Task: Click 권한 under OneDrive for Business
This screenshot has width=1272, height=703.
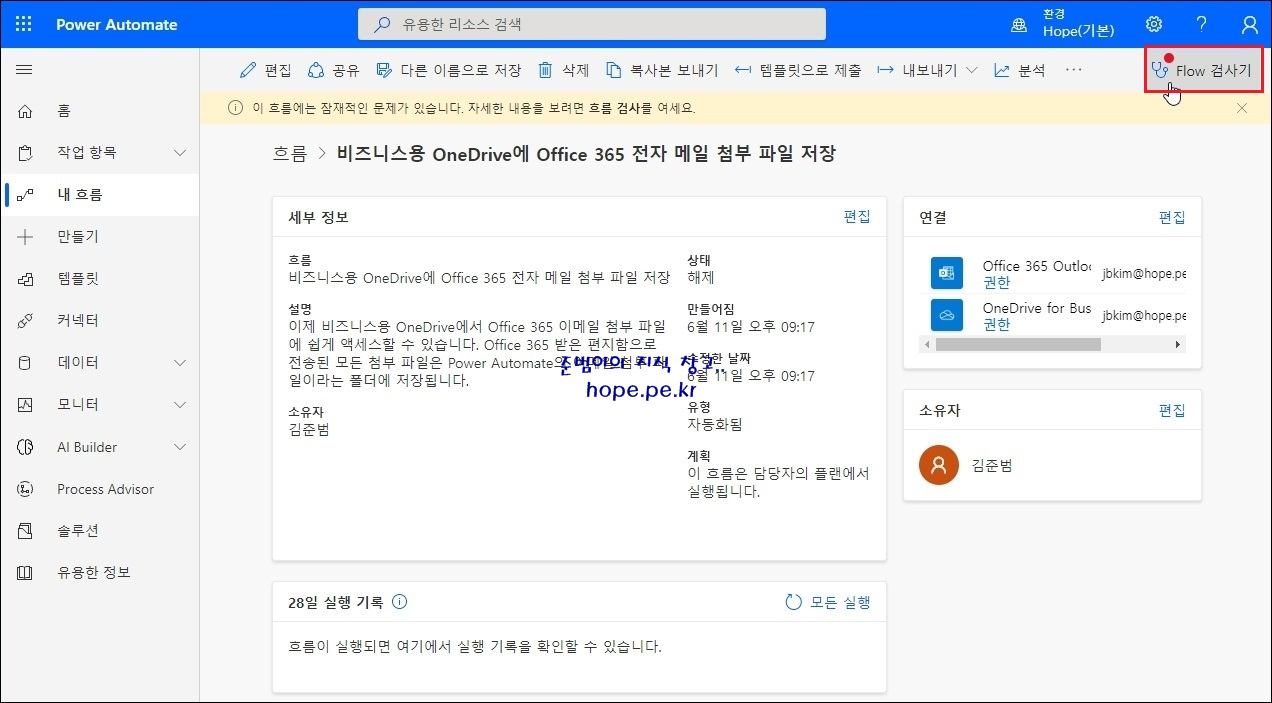Action: tap(996, 324)
